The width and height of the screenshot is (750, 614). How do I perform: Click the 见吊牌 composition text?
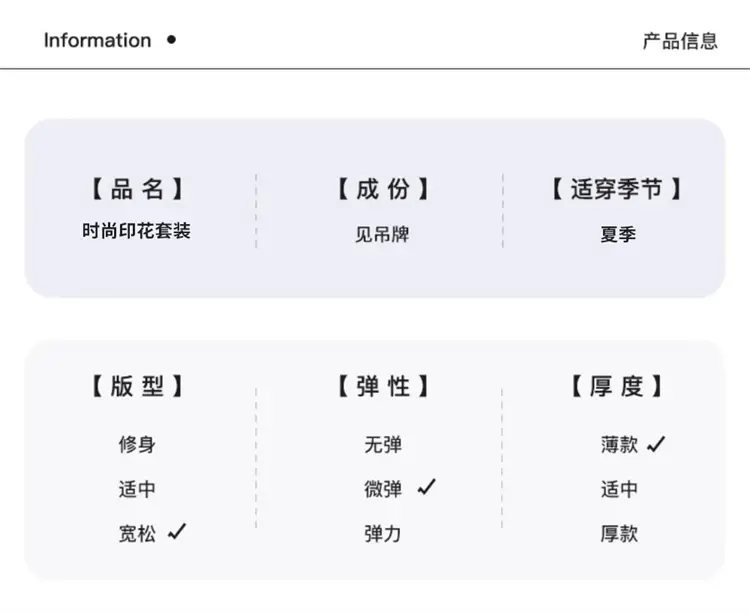[382, 234]
